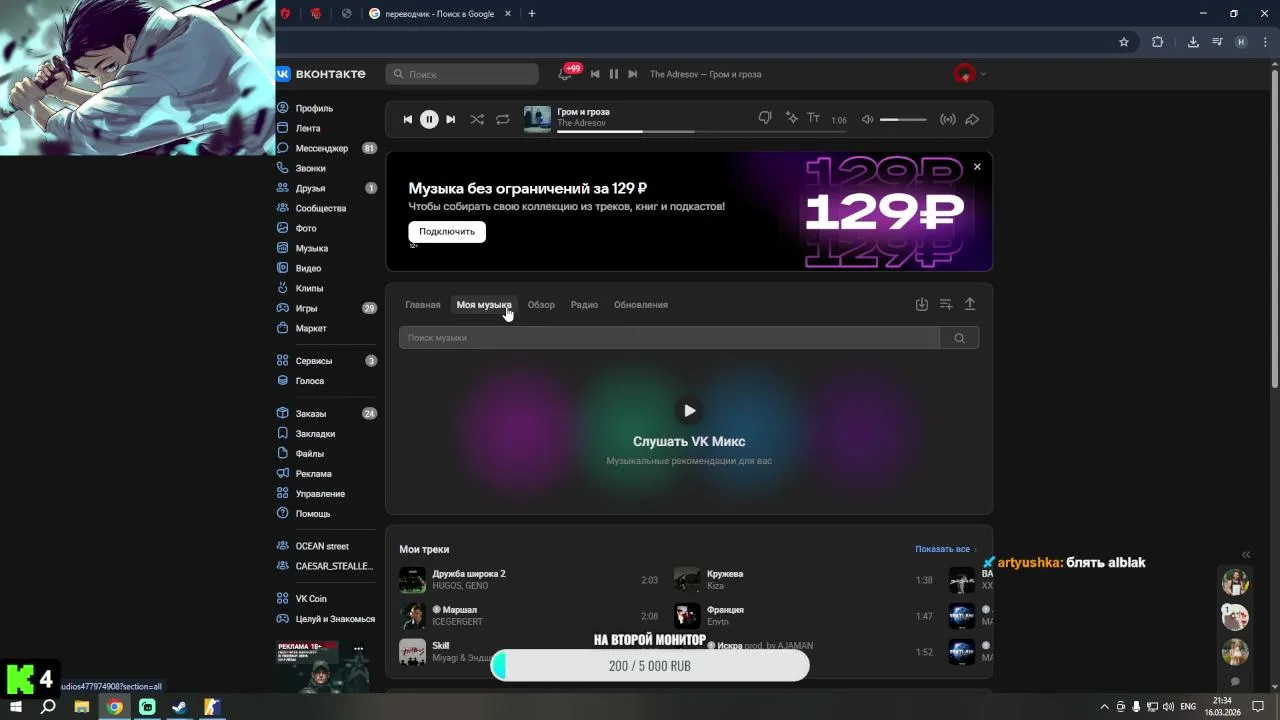The width and height of the screenshot is (1280, 720).
Task: Toggle shuffle in the music player
Action: coord(477,119)
